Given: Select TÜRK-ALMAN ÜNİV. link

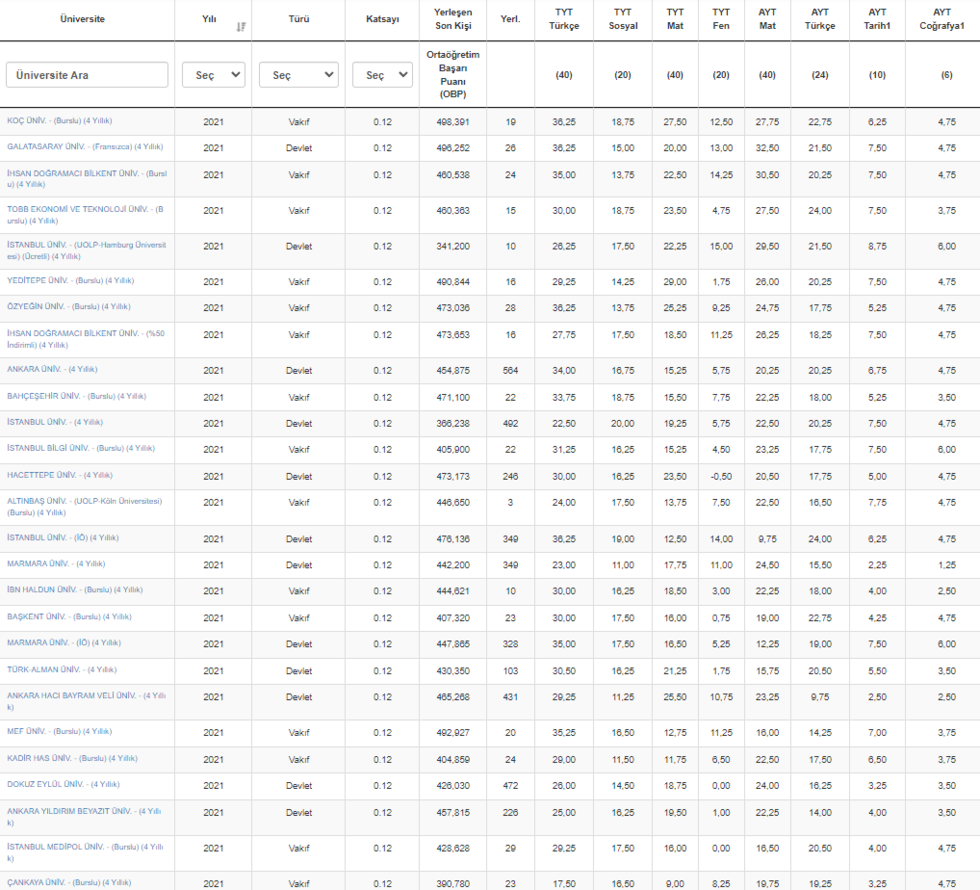Looking at the screenshot, I should [x=62, y=669].
